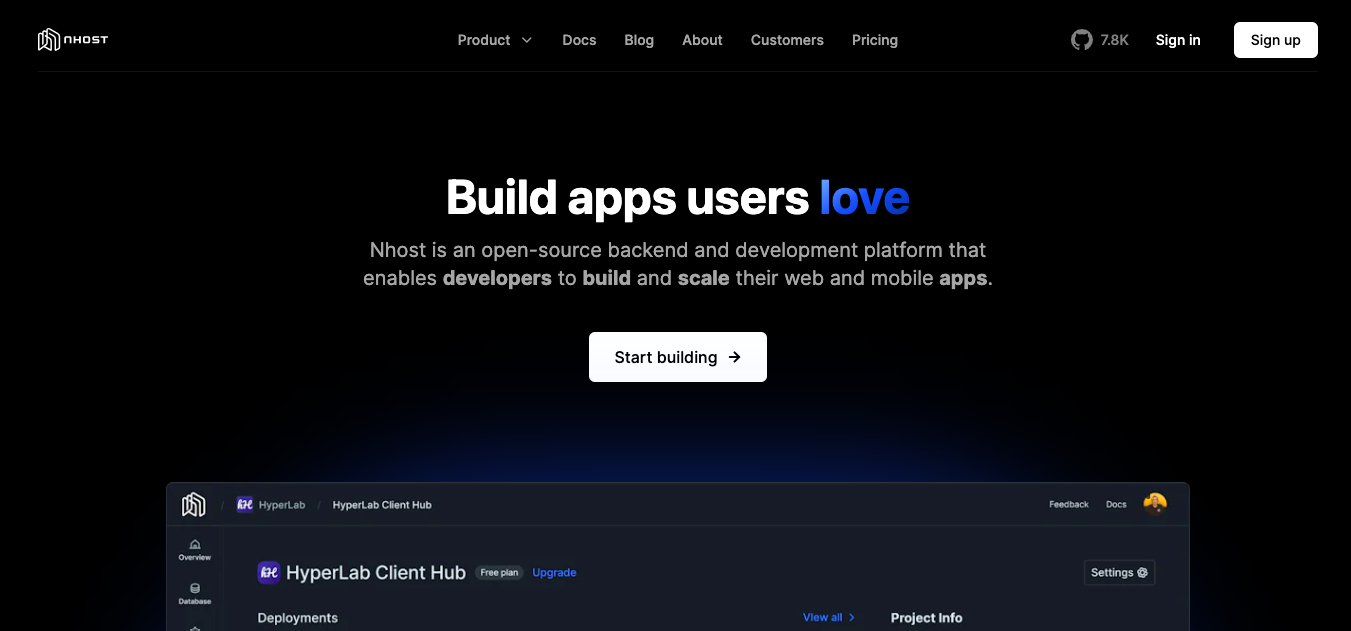Open Feedback in the dashboard header

coord(1069,504)
